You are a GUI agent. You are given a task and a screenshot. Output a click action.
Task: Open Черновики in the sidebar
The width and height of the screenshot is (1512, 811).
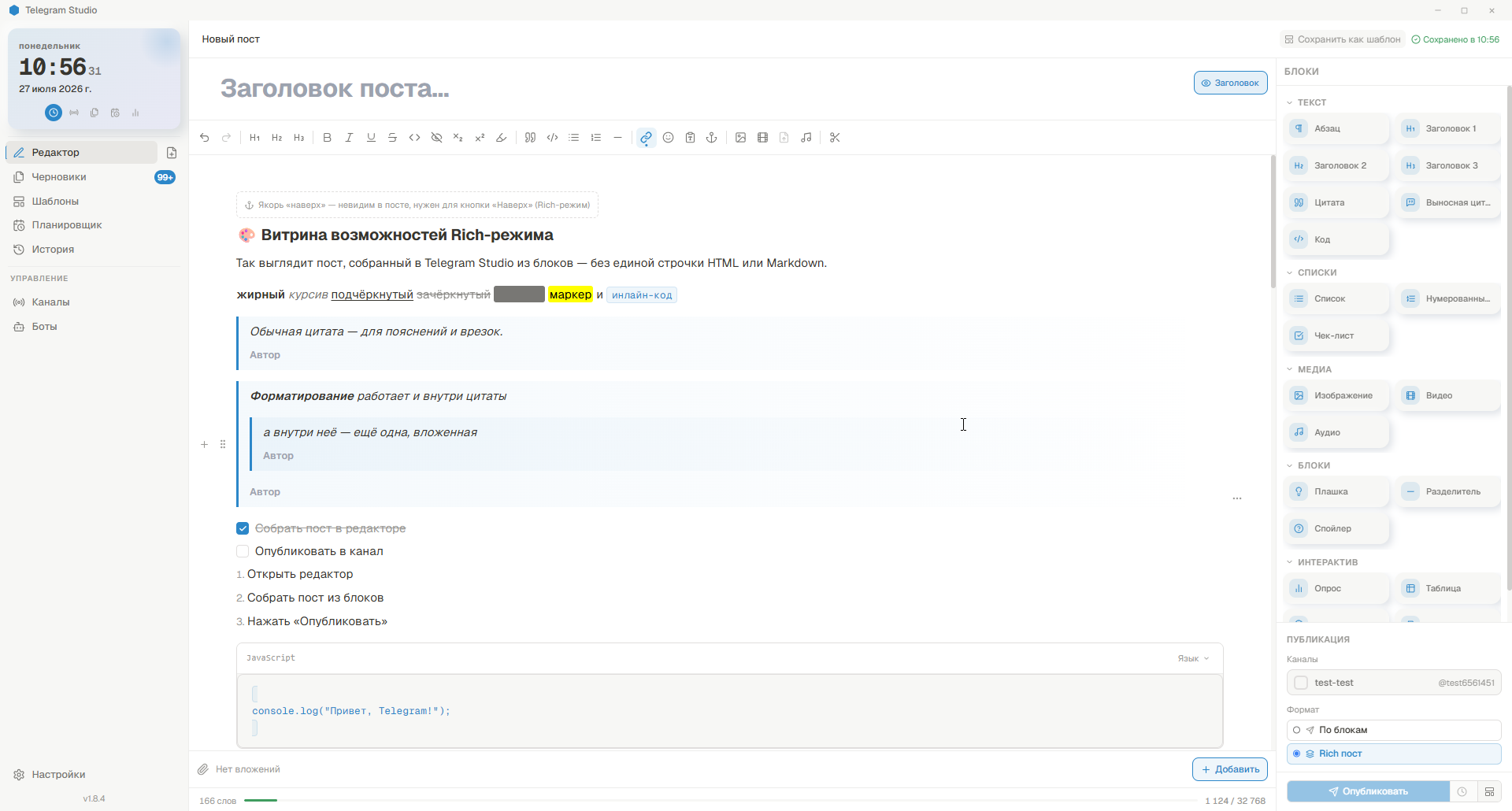click(x=93, y=177)
